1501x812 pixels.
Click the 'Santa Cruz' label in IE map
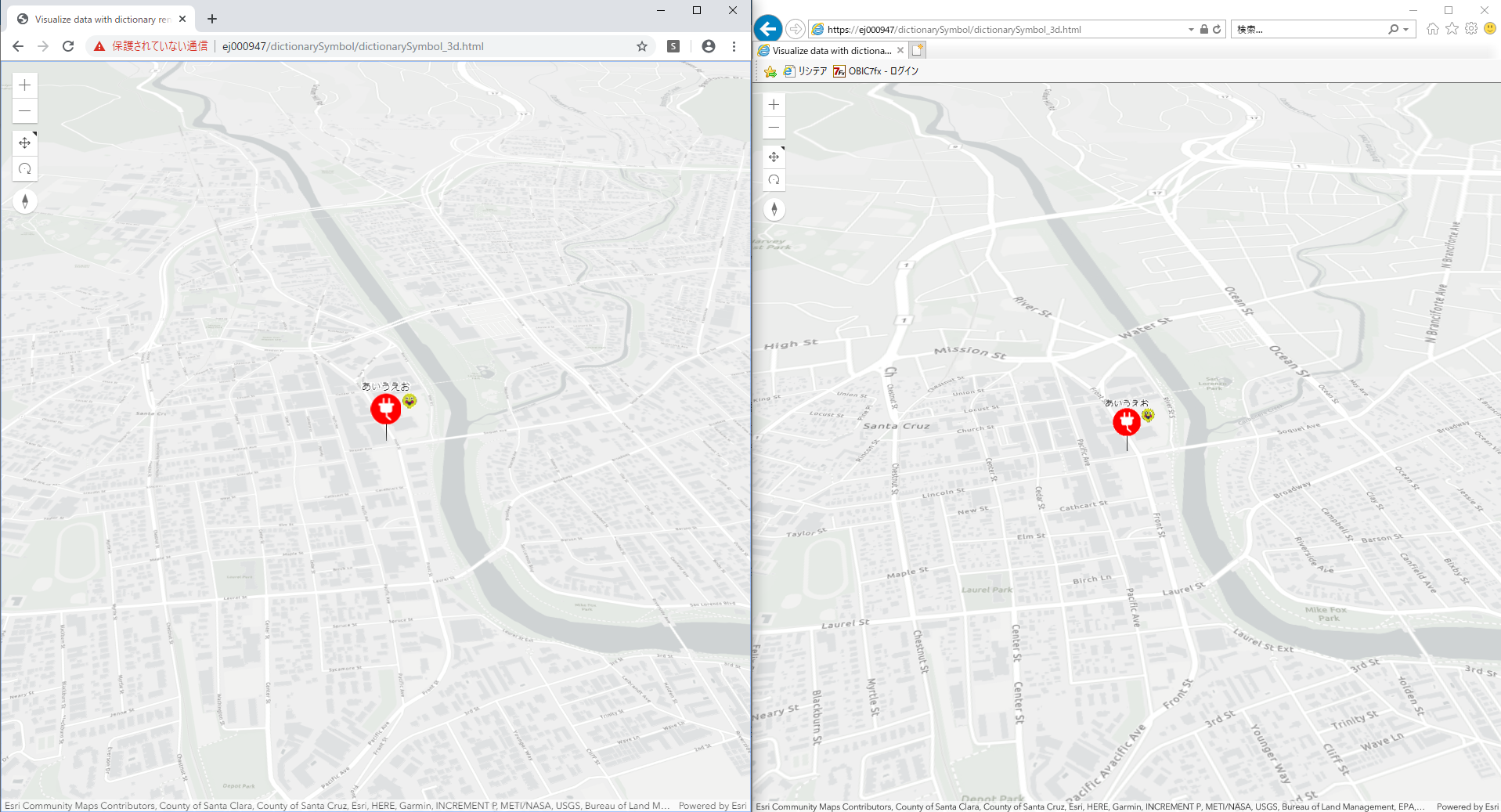(897, 426)
